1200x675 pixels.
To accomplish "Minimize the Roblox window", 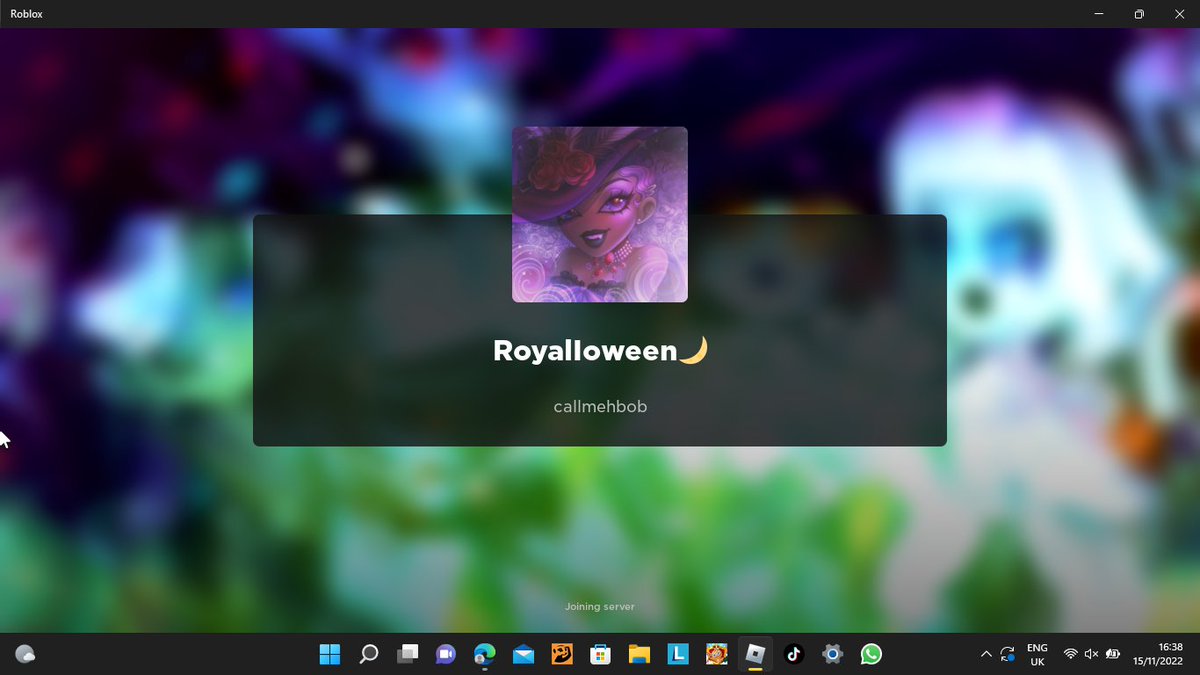I will click(x=1097, y=14).
